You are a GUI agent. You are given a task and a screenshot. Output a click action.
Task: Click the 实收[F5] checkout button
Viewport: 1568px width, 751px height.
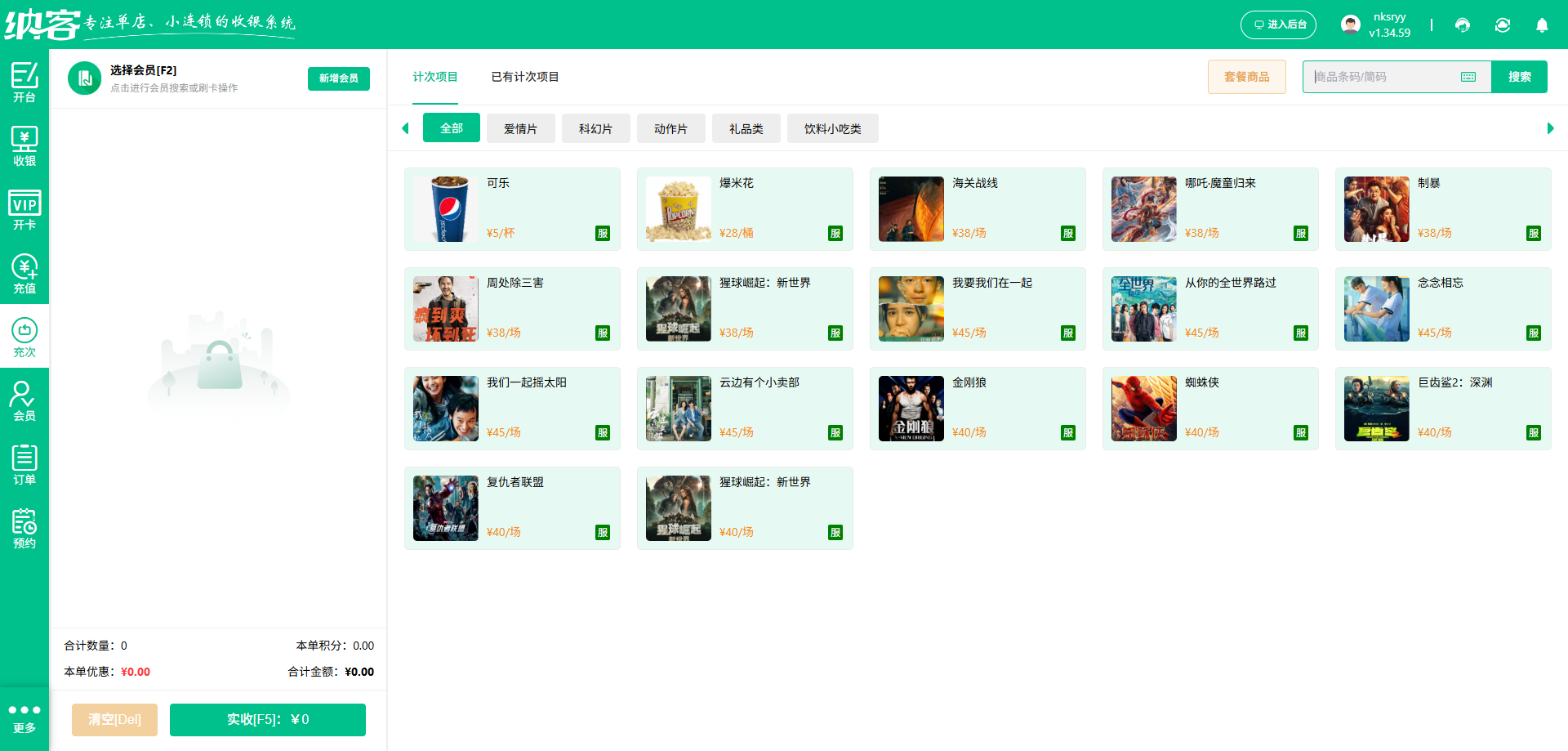click(x=268, y=720)
